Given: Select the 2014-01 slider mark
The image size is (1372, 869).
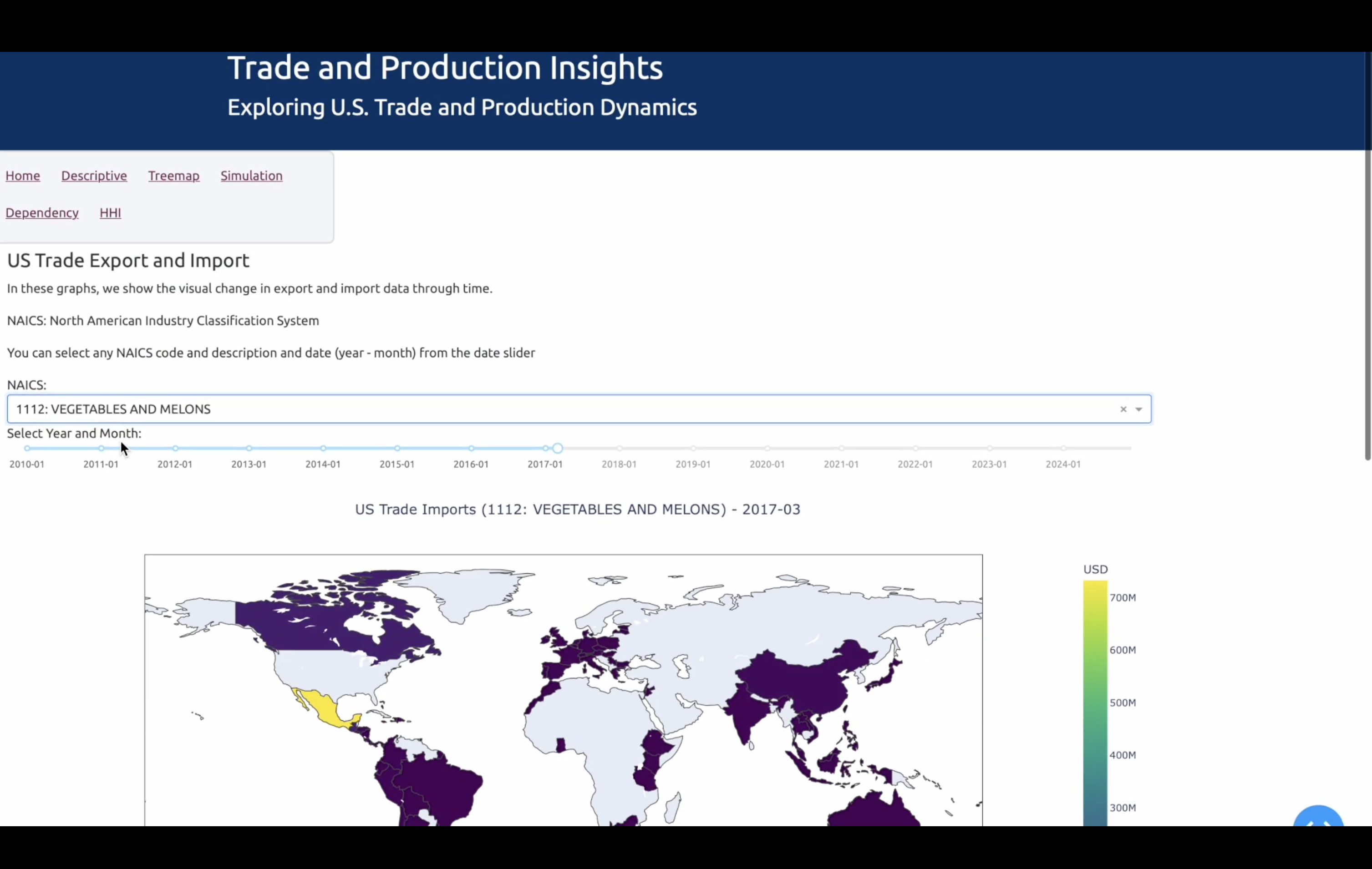Looking at the screenshot, I should (x=323, y=448).
